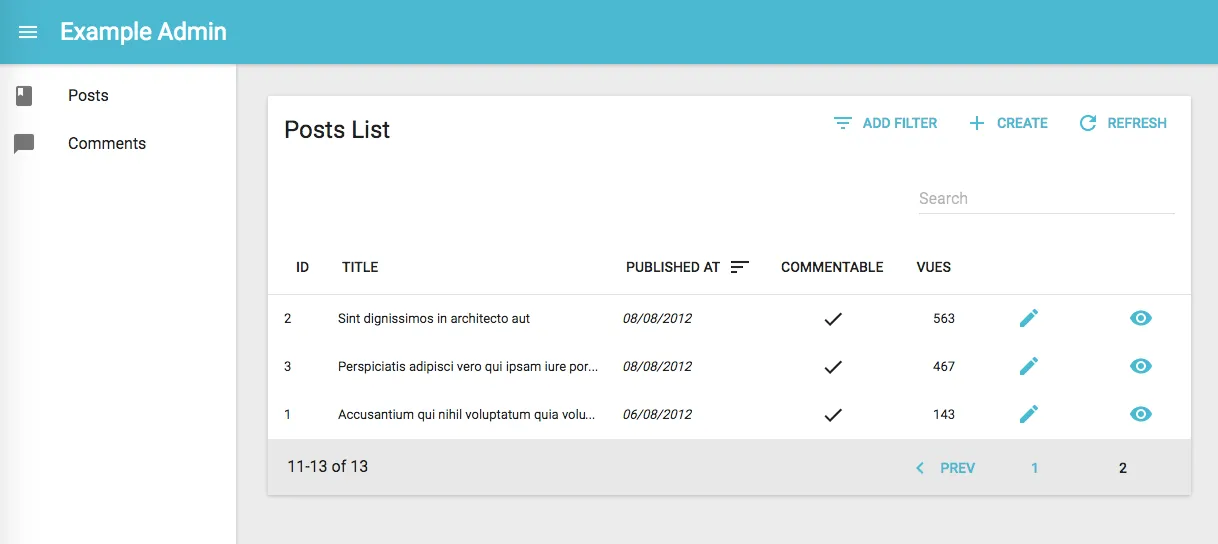The height and width of the screenshot is (544, 1218).
Task: Show post 3 using eye icon
Action: tap(1140, 366)
